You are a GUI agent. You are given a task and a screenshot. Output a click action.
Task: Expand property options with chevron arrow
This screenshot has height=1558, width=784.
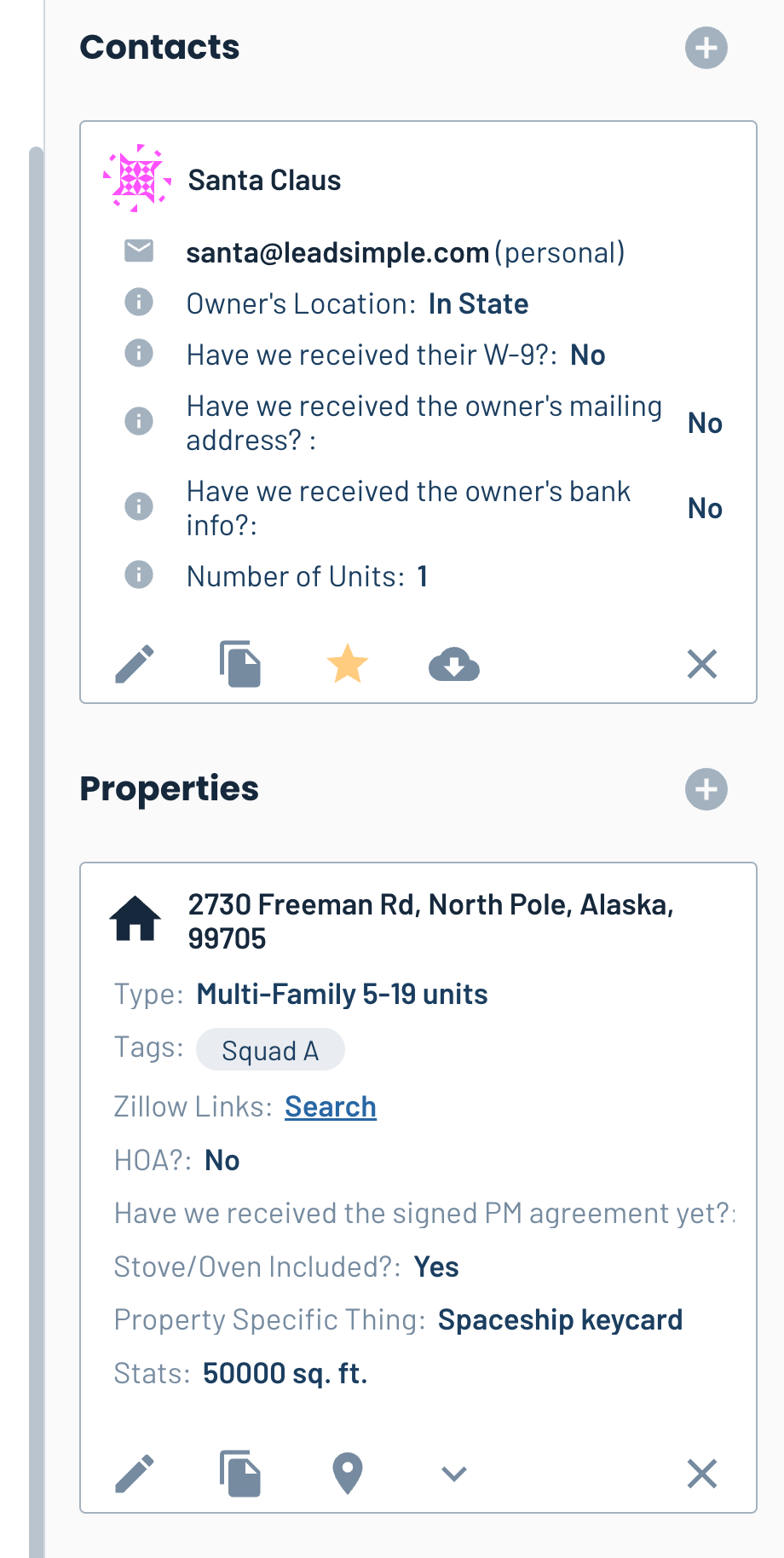(454, 1474)
